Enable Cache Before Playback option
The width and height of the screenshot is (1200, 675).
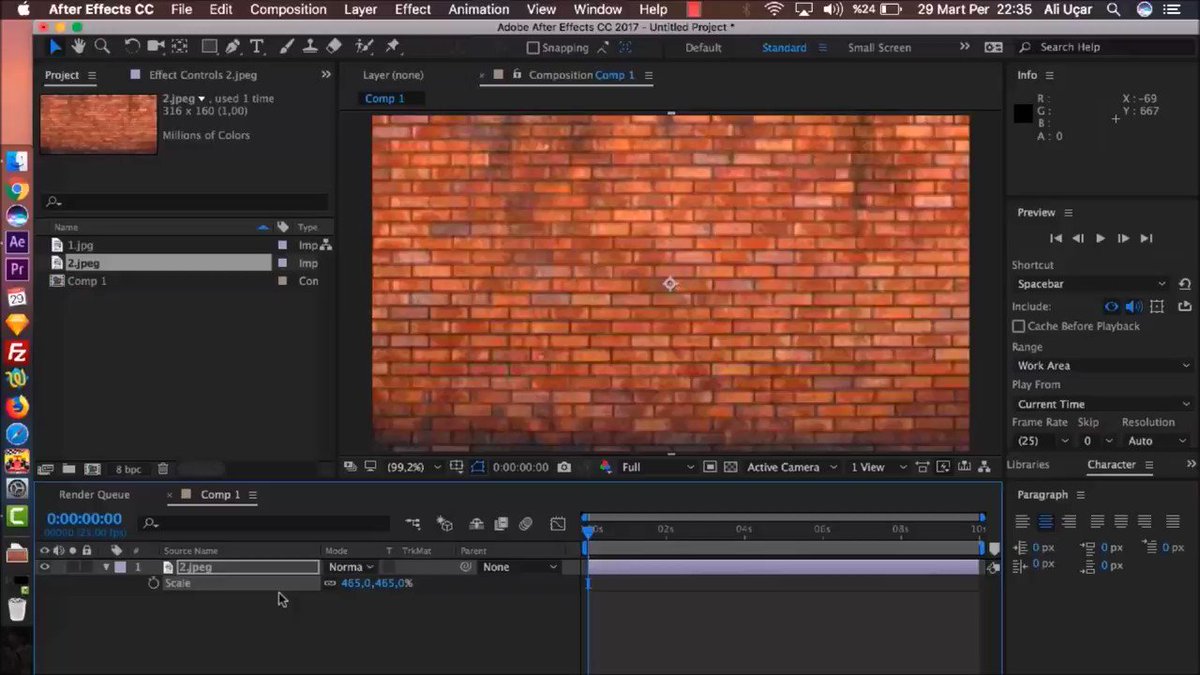pyautogui.click(x=1017, y=326)
